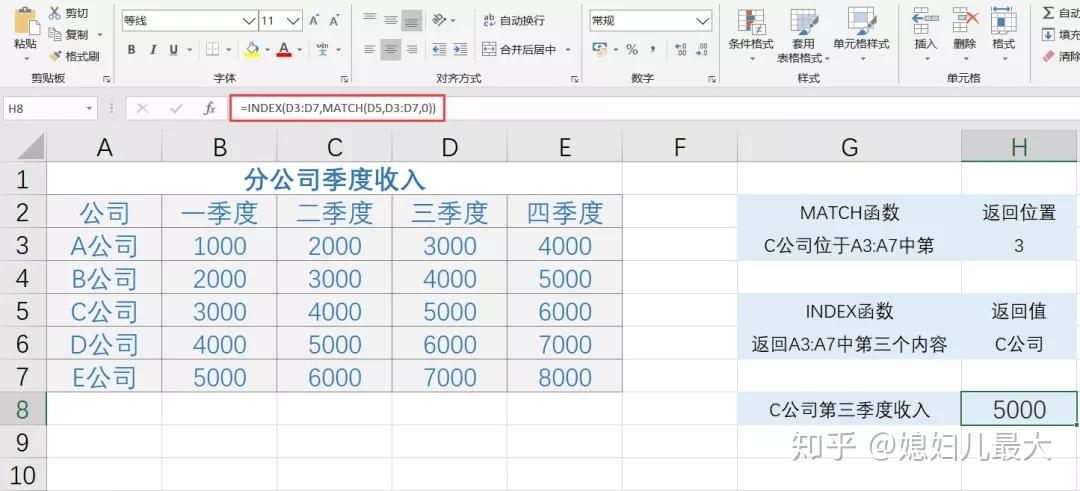Toggle center horizontal alignment
The width and height of the screenshot is (1080, 491).
click(391, 50)
